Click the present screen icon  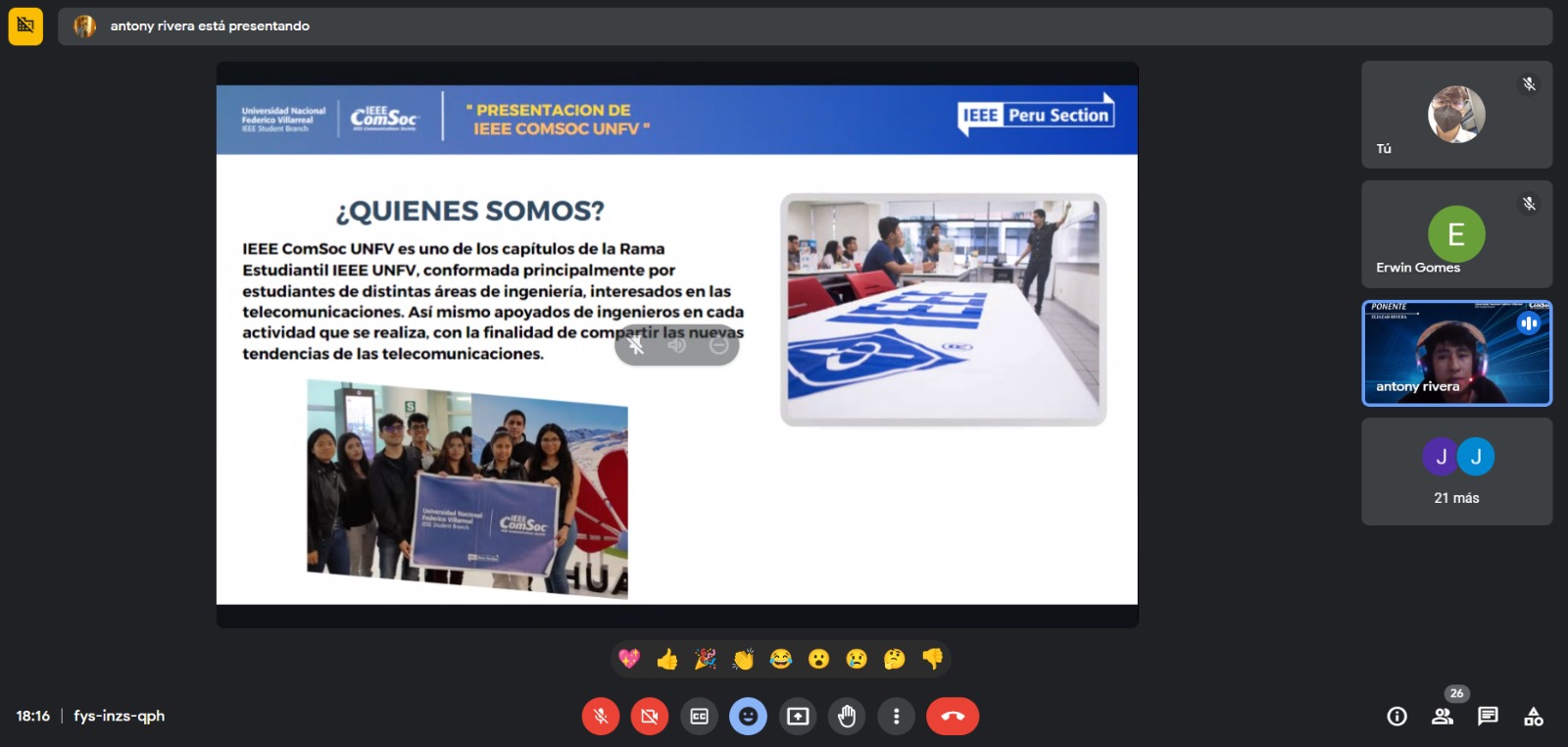(798, 717)
